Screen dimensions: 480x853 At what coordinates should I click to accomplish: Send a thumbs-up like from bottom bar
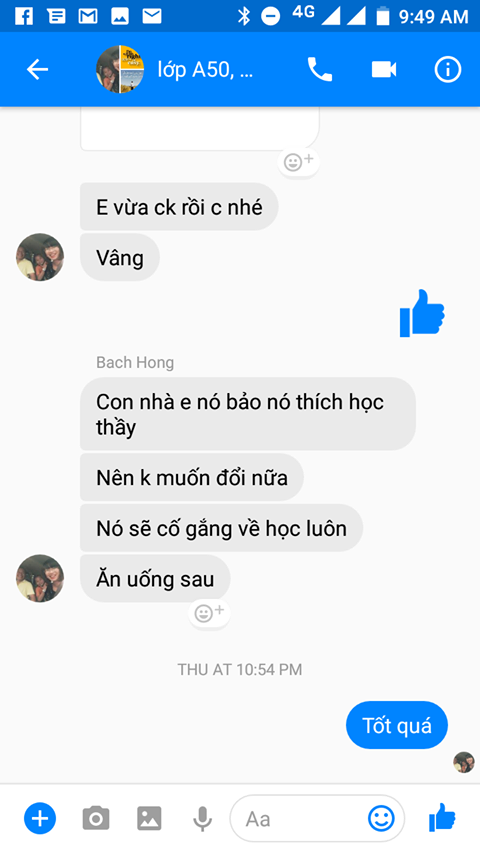click(x=442, y=818)
